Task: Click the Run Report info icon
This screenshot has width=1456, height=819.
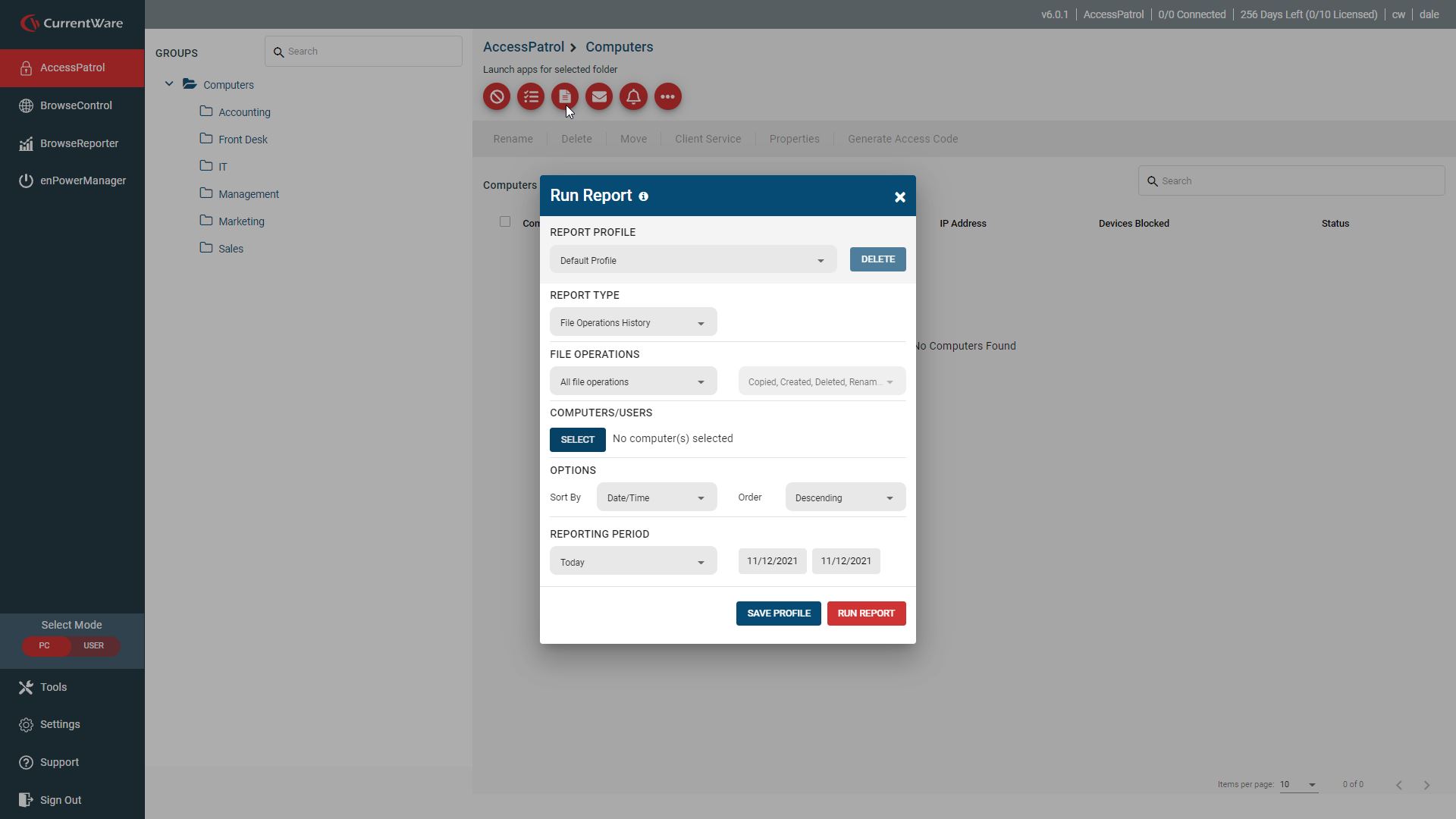Action: coord(643,196)
